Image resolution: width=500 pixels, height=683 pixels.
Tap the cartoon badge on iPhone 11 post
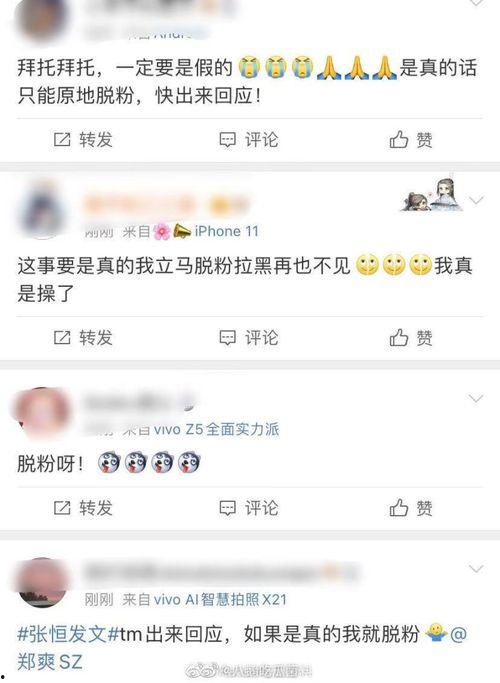(x=432, y=195)
